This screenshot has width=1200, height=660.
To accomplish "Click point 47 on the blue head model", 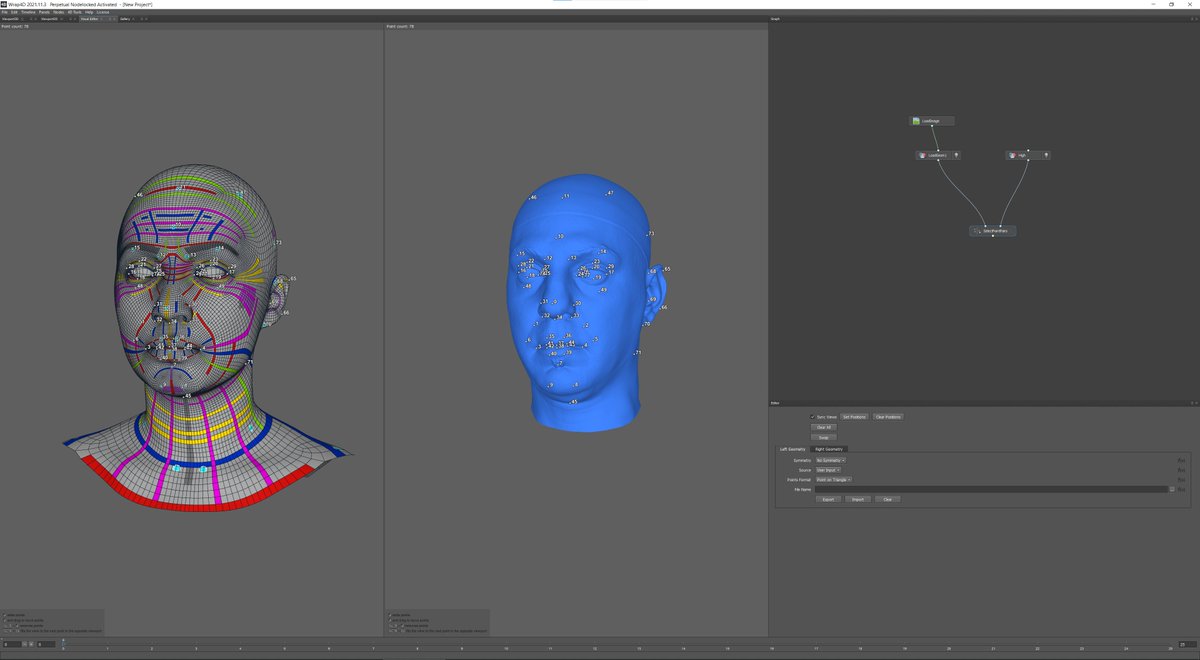I will click(x=610, y=193).
